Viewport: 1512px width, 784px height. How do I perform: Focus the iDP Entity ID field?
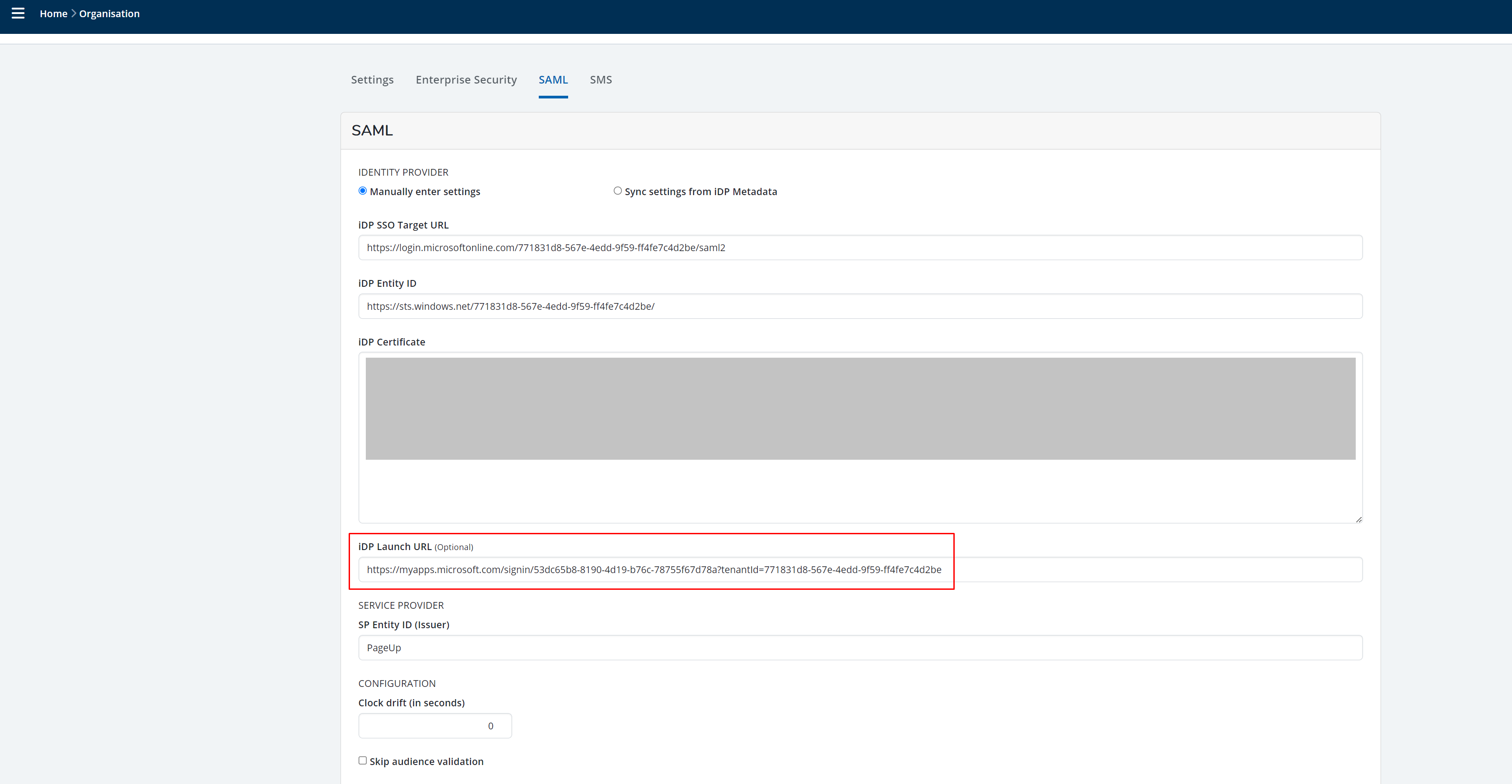click(860, 306)
